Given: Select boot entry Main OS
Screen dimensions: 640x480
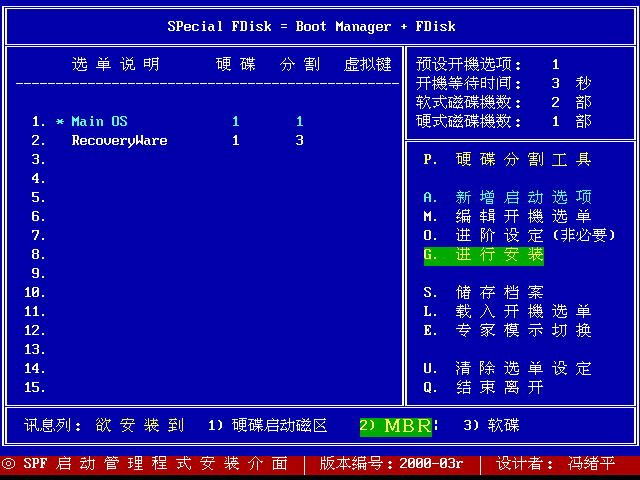Looking at the screenshot, I should coord(100,121).
